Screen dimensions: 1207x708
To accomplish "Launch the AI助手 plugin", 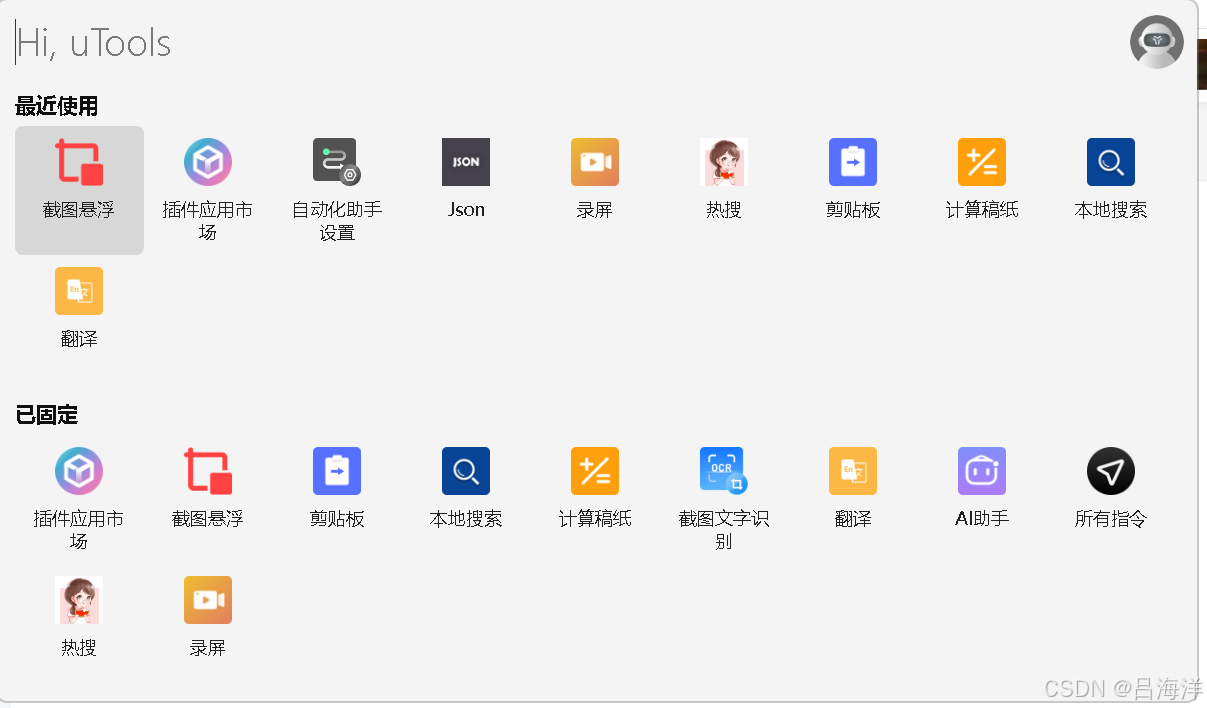I will [982, 499].
